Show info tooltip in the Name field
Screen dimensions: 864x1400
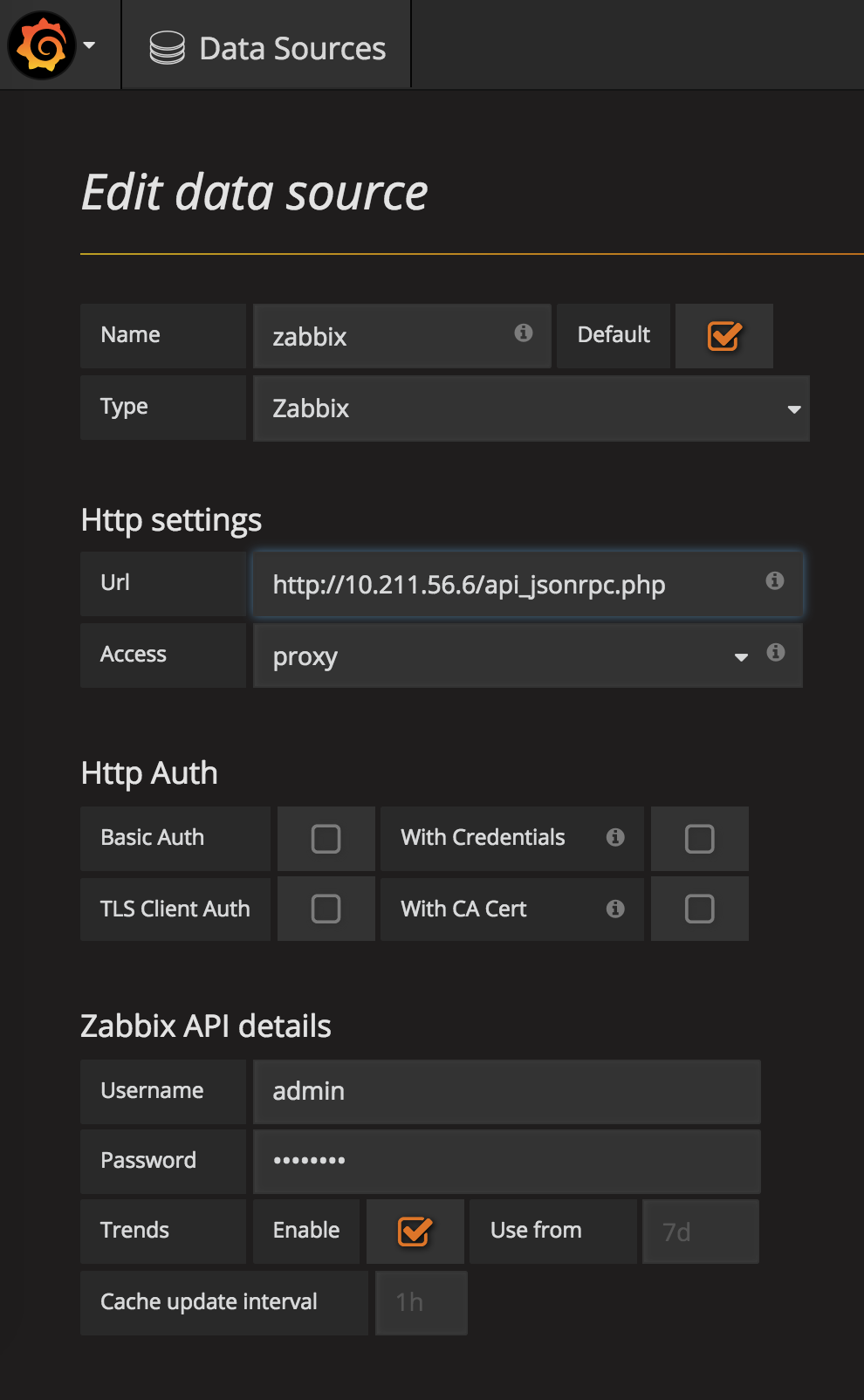(x=524, y=333)
